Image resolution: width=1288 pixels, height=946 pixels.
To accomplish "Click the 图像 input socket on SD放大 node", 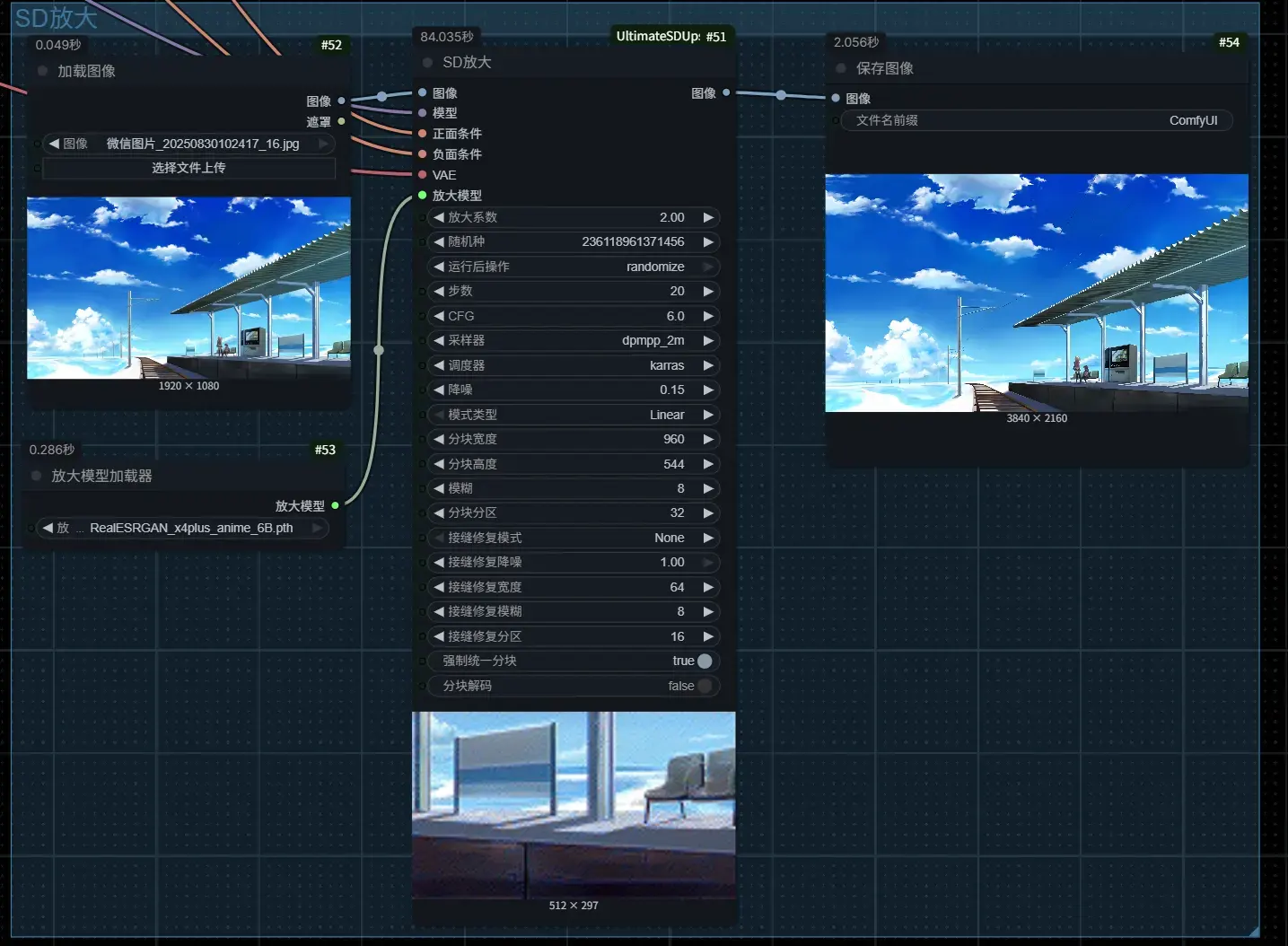I will coord(422,92).
